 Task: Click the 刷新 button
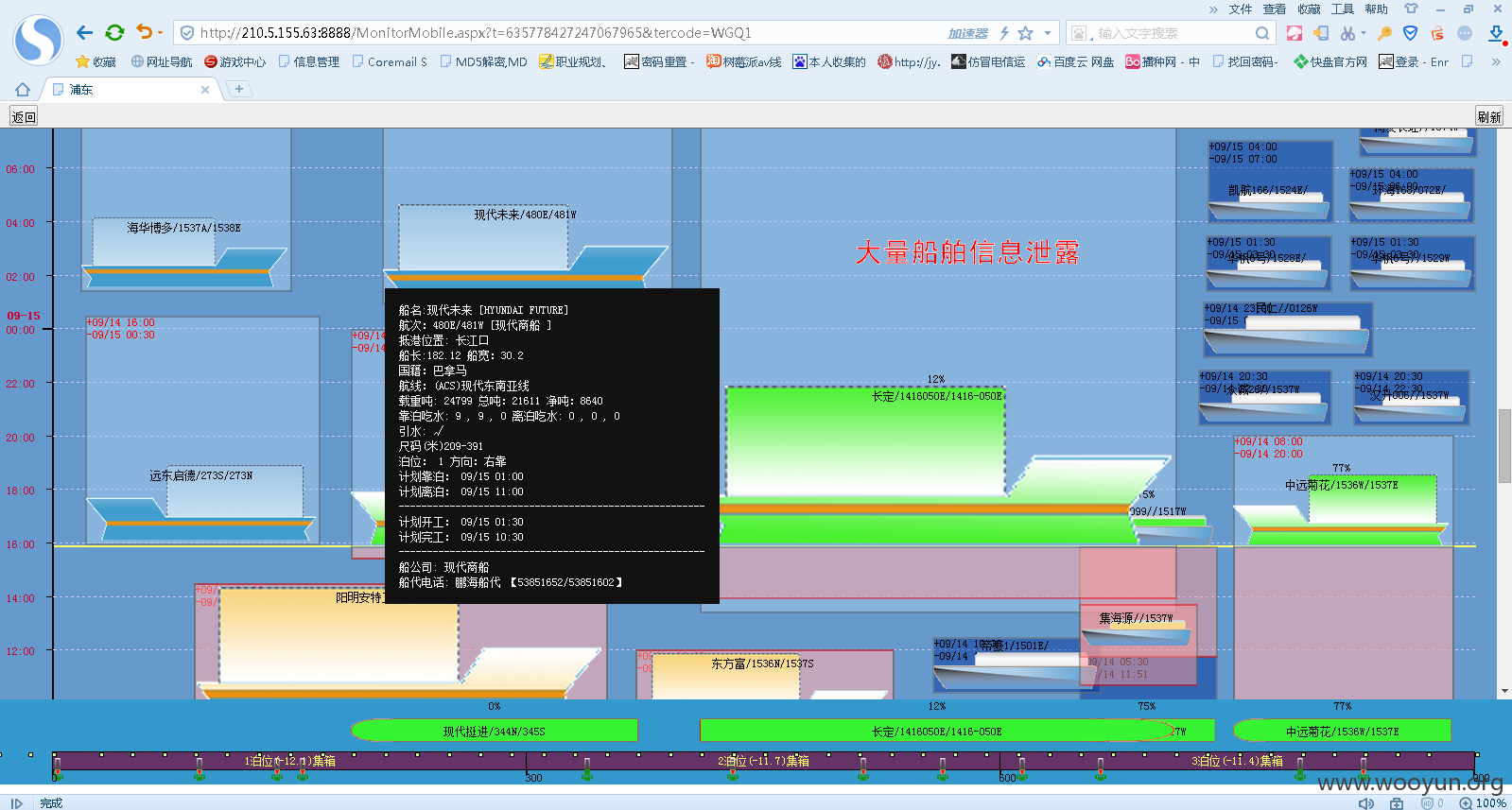(x=1489, y=117)
